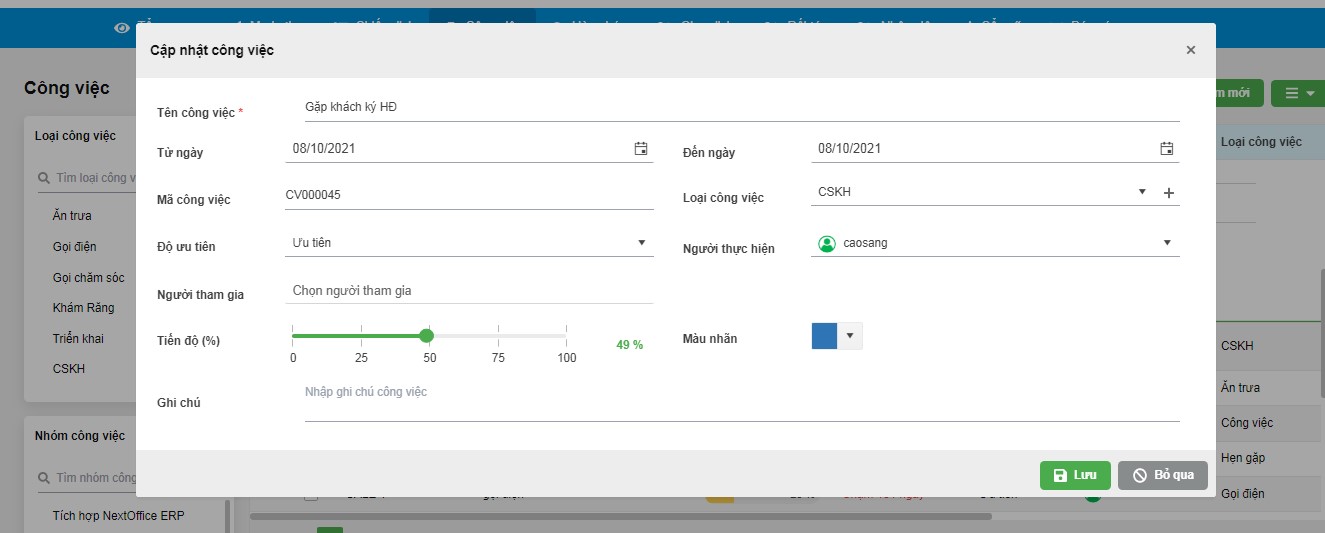Click plus icon to add Loại công việc
The height and width of the screenshot is (533, 1325).
tap(1168, 193)
